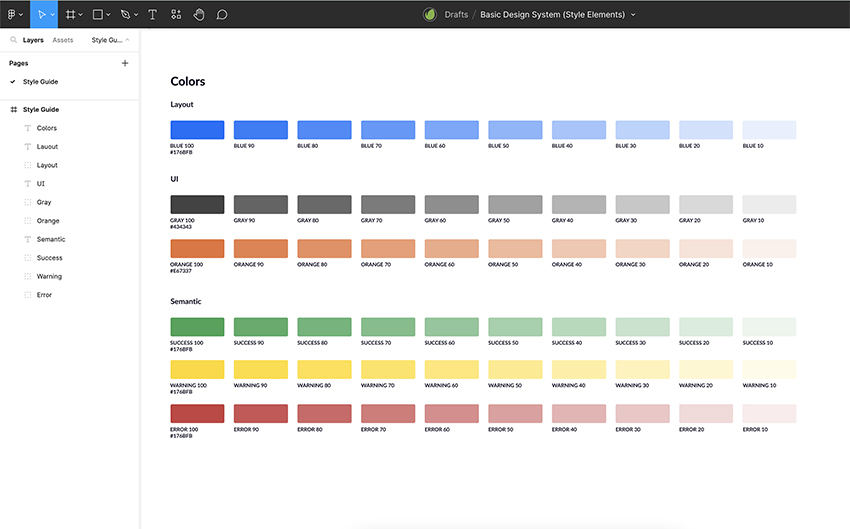Click the Colors heading on canvas

(x=188, y=81)
